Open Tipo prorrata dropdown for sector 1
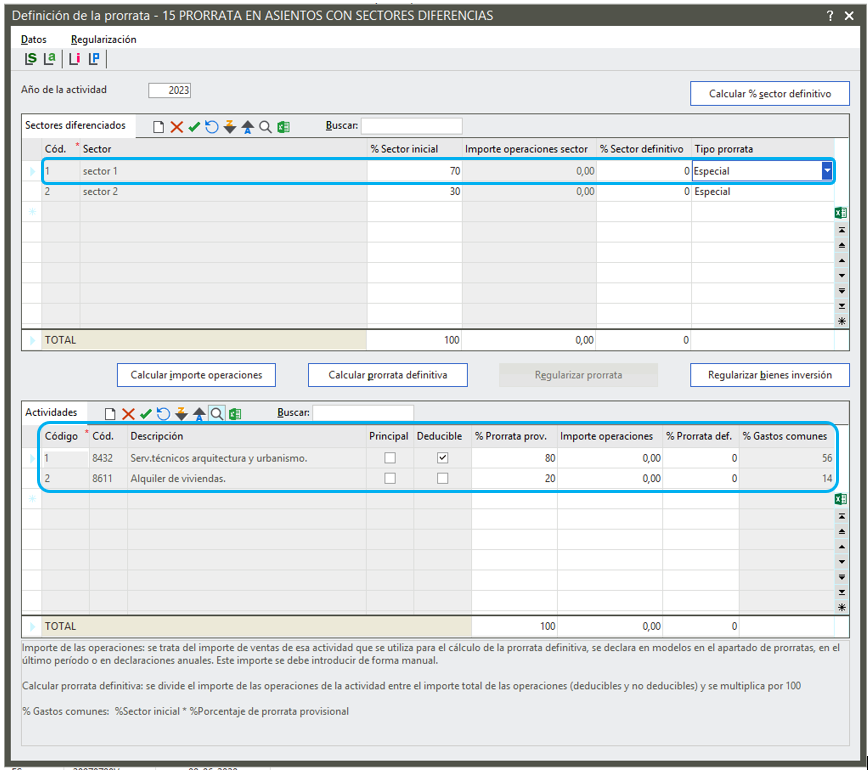Viewport: 868px width, 770px height. (x=827, y=171)
